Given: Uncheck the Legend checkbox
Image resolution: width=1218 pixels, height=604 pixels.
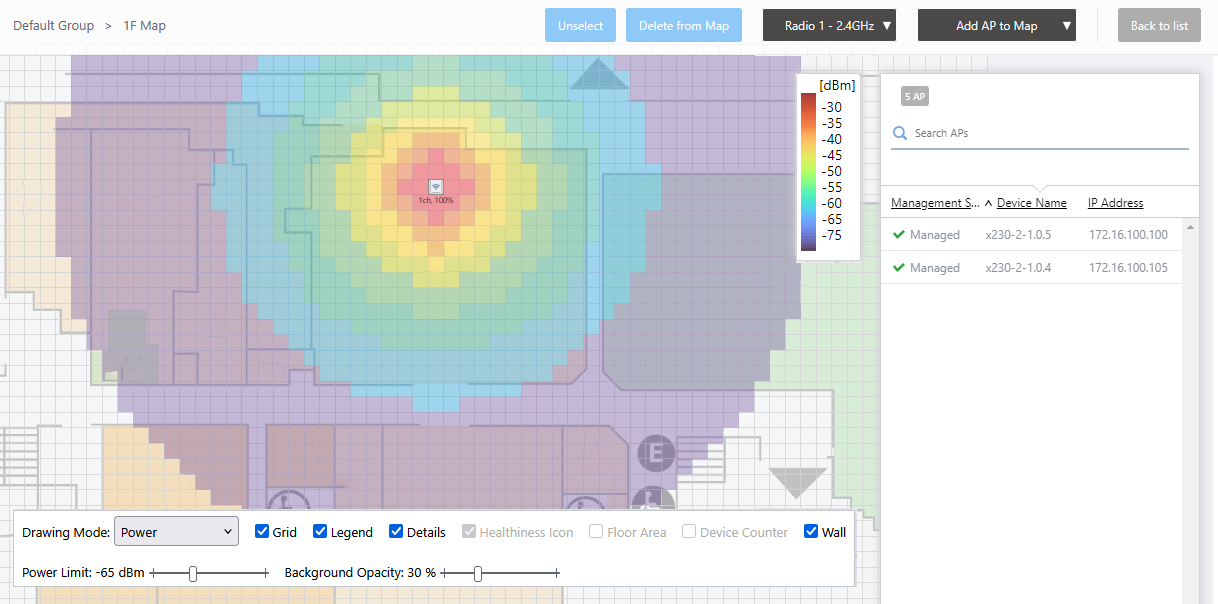Looking at the screenshot, I should point(320,532).
